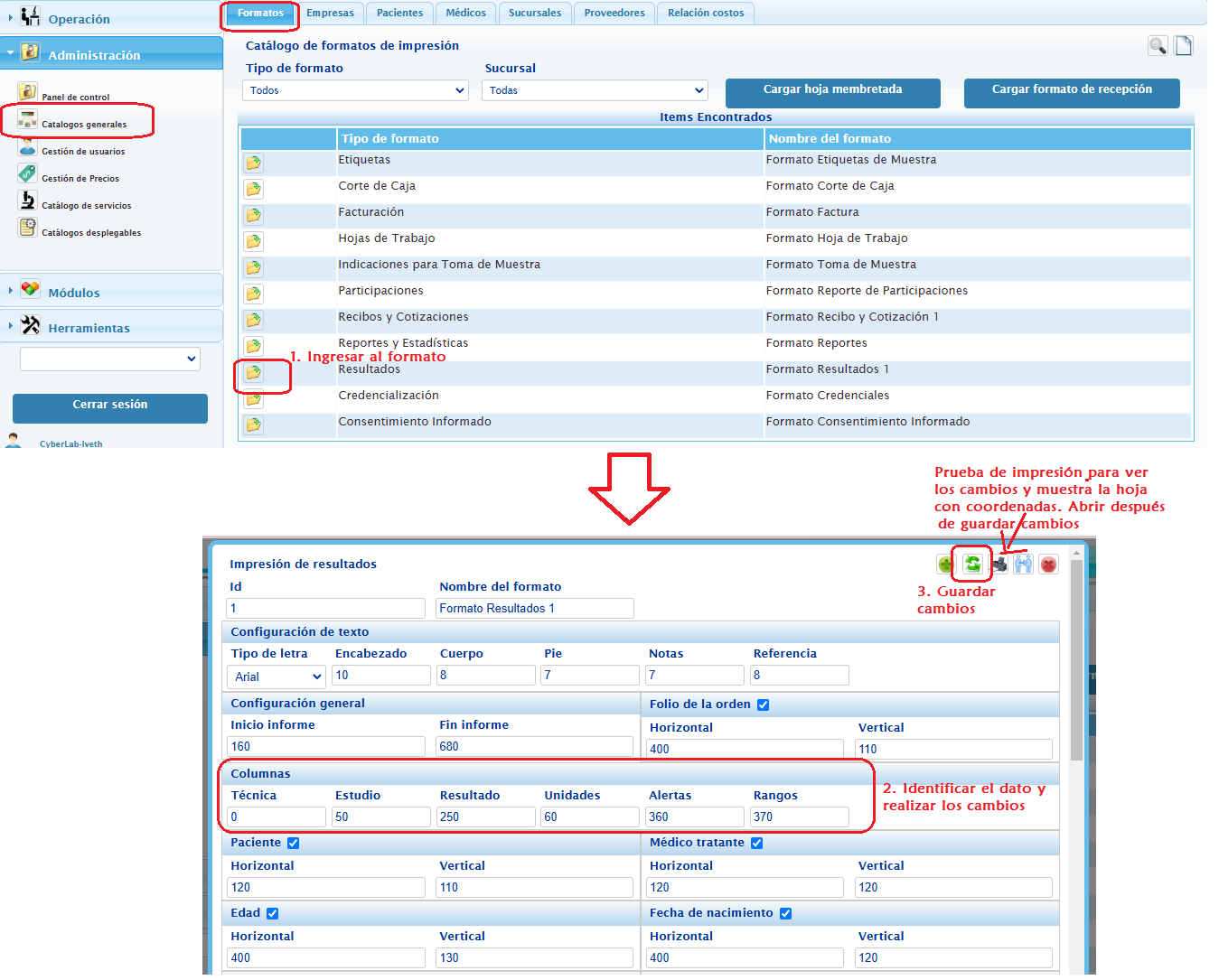Click the dialog vertical scrollbar thumb
The image size is (1219, 980).
coord(1076,659)
